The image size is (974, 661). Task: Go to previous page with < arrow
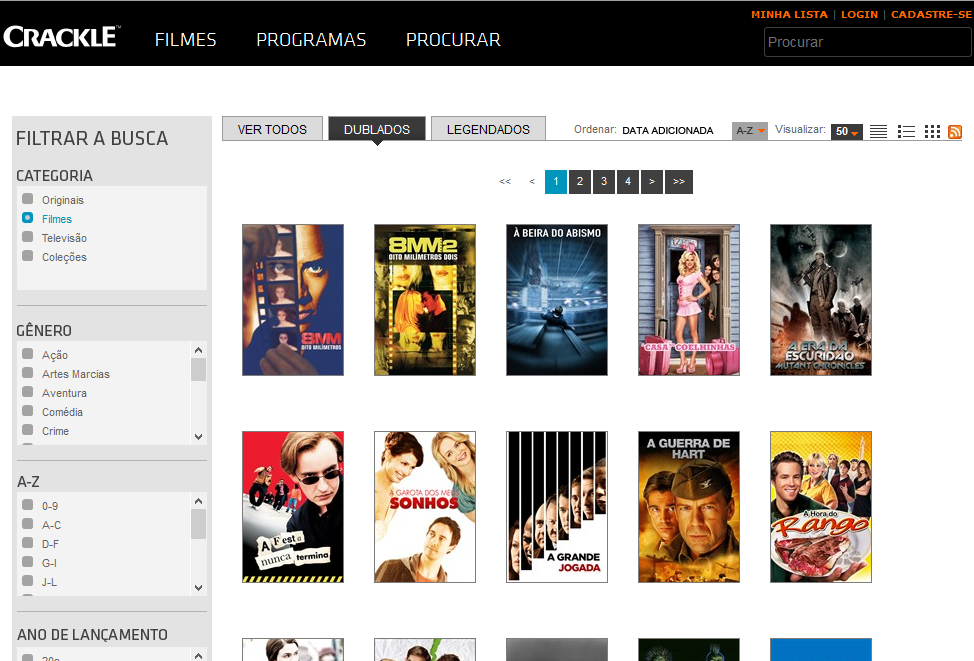[x=532, y=181]
